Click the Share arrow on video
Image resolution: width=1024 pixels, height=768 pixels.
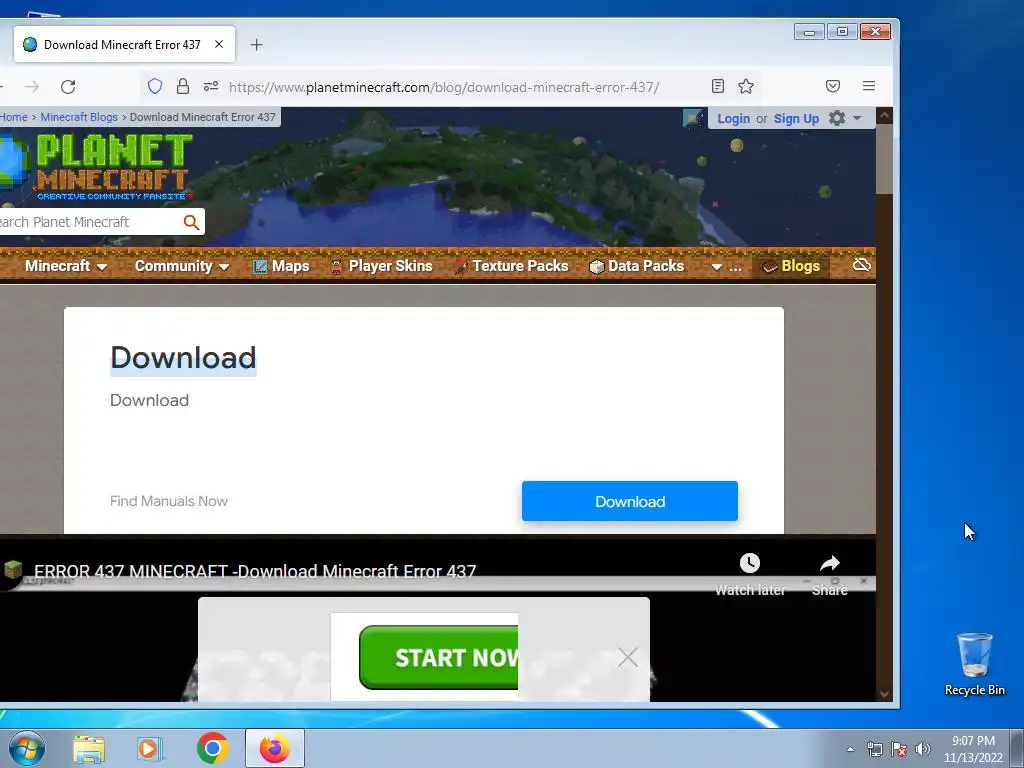pyautogui.click(x=829, y=563)
